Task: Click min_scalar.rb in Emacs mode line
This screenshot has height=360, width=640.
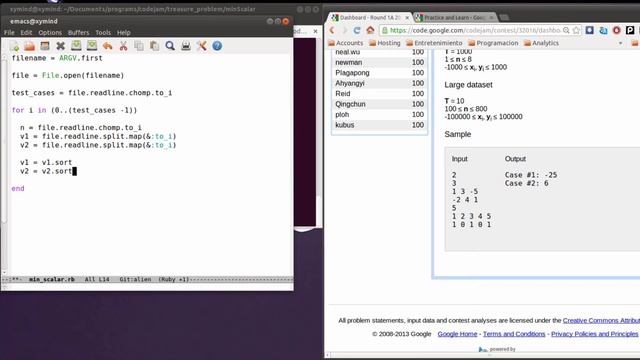Action: coord(51,280)
